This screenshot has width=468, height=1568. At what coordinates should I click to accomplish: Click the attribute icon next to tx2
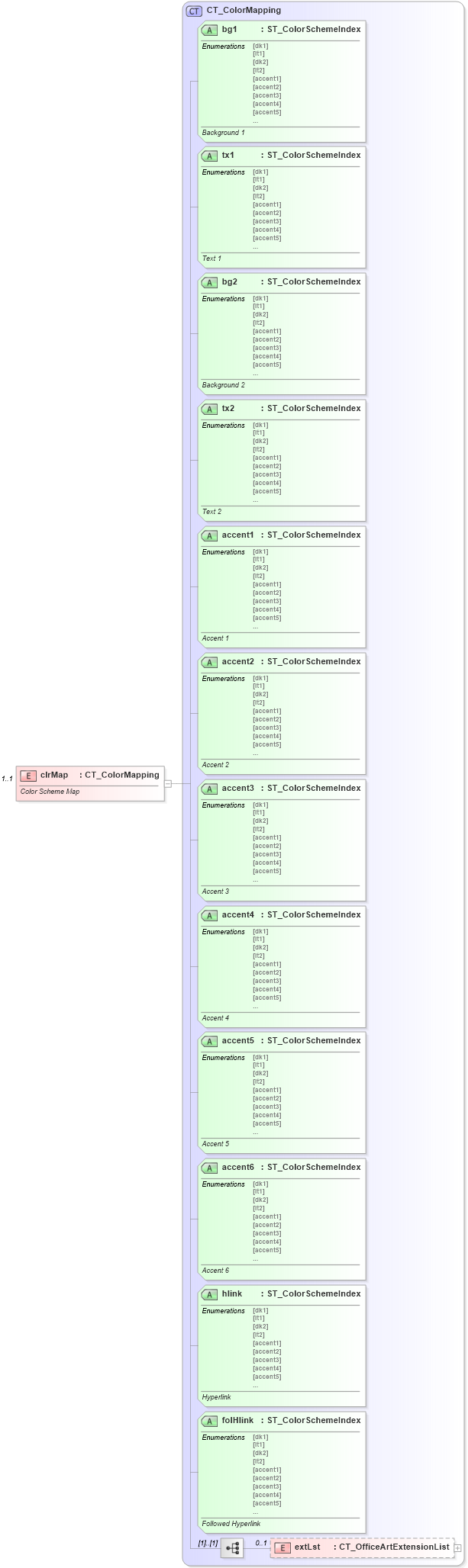210,409
